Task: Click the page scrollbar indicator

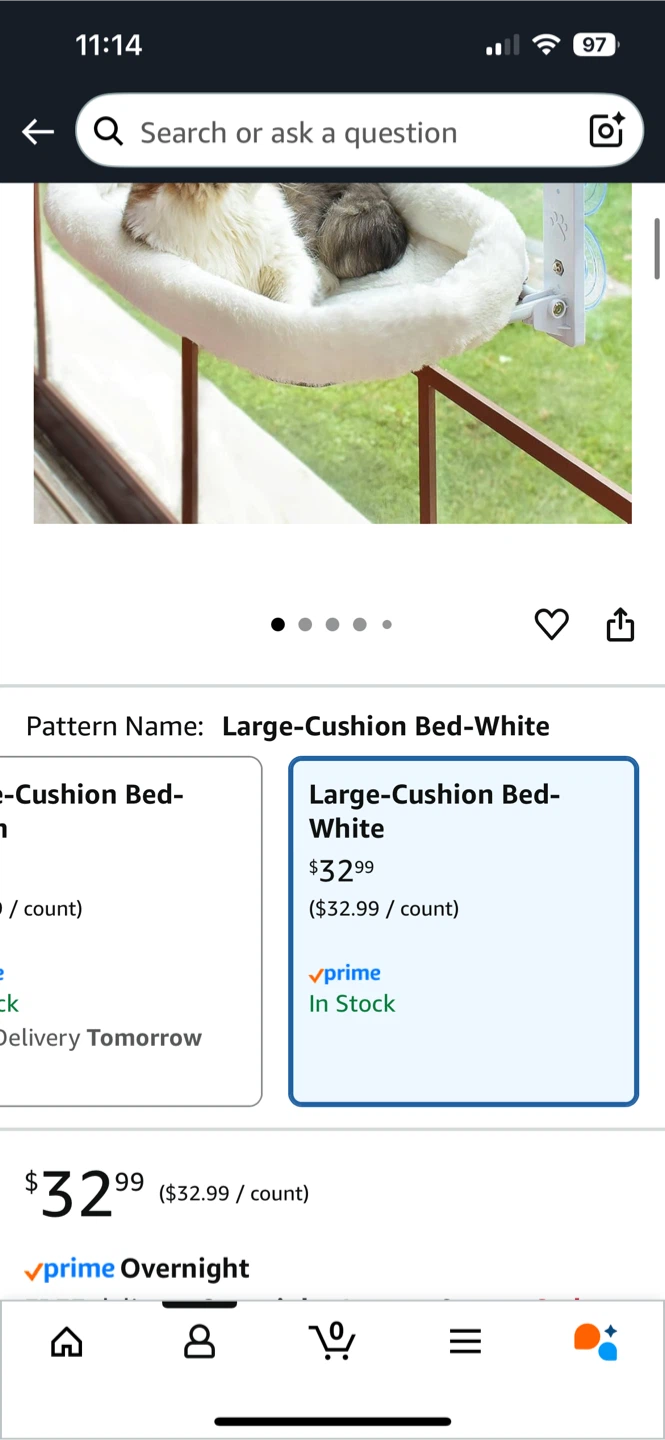Action: [657, 248]
